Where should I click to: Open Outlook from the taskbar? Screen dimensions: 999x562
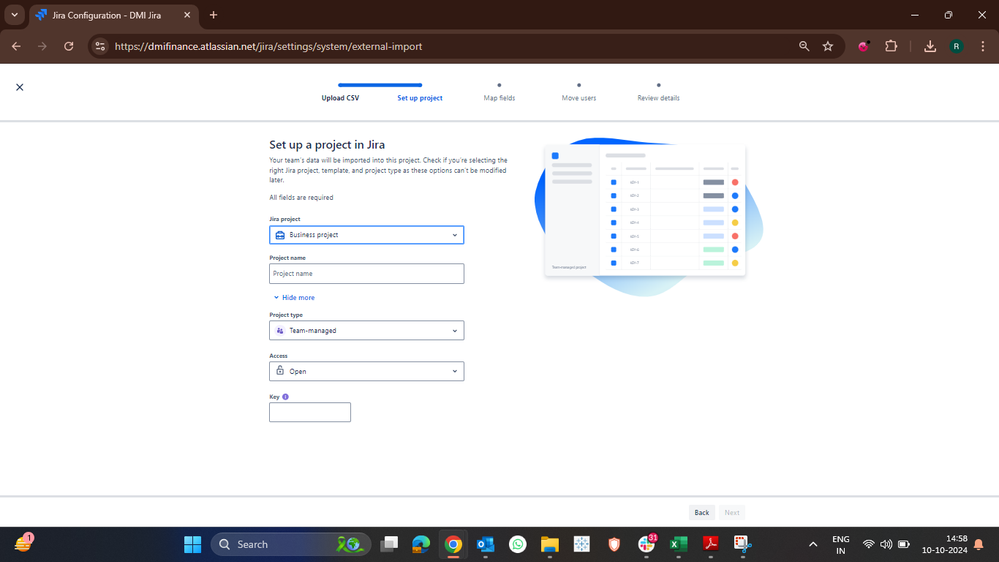[485, 544]
